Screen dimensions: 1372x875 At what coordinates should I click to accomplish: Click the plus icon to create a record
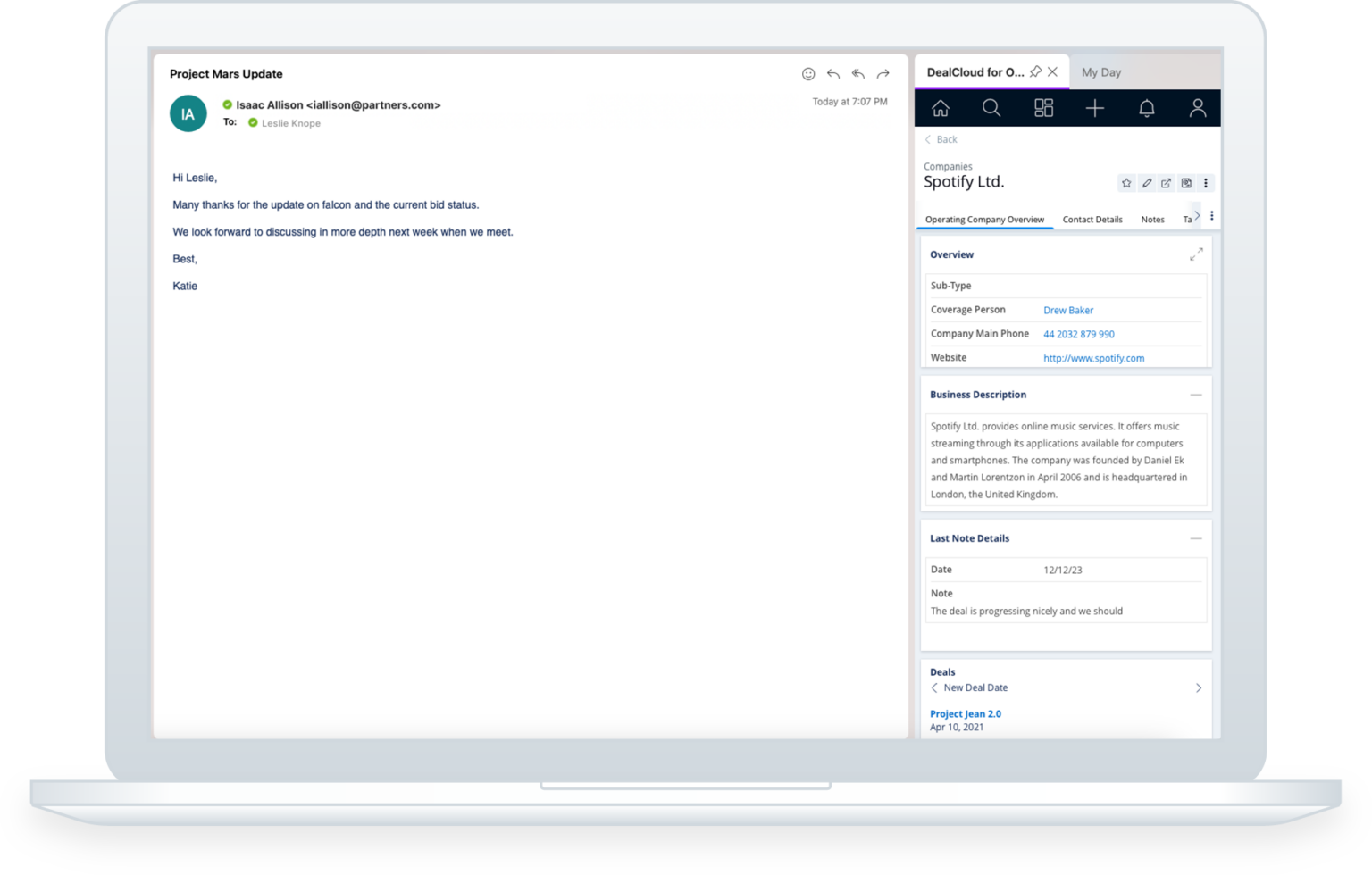1095,108
